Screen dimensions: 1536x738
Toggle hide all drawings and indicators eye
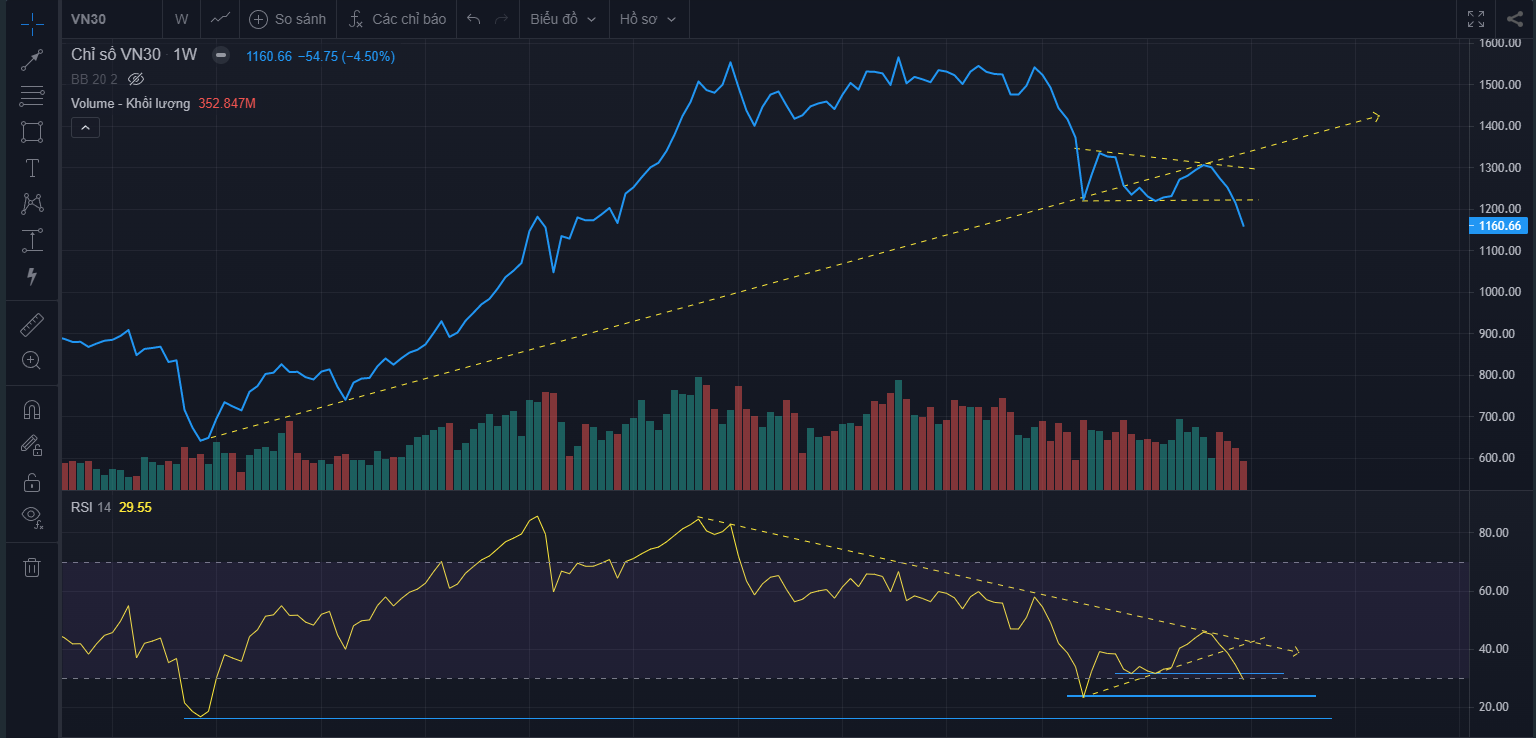[32, 517]
